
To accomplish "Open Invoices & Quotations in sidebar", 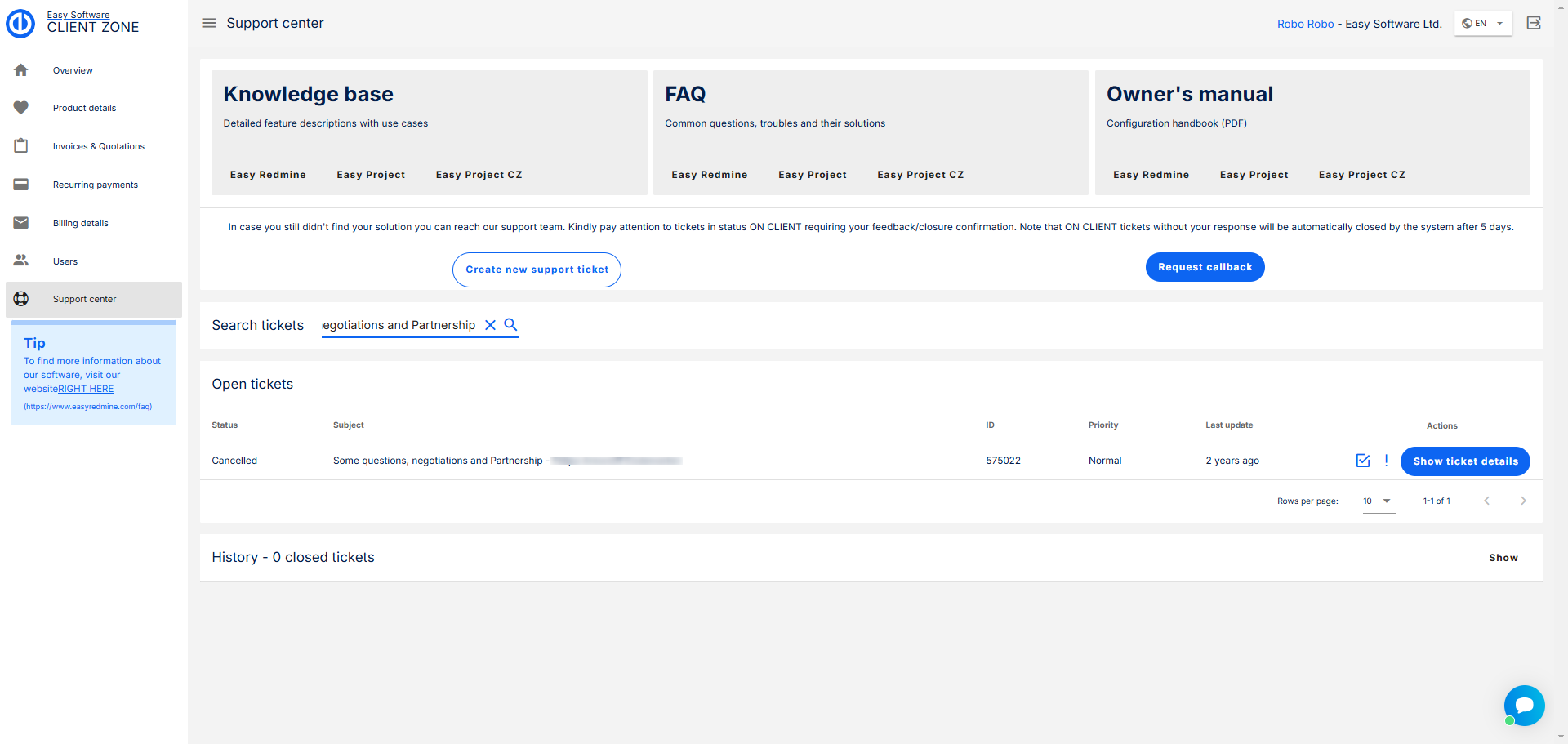I will [x=98, y=146].
